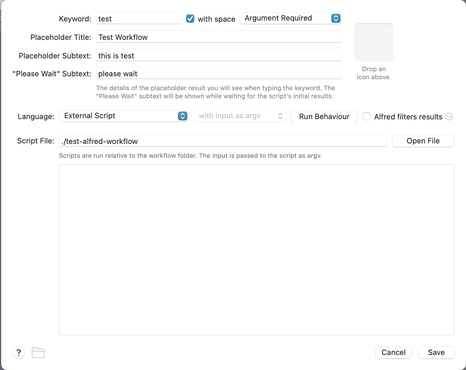
Task: Open the with input as argv dropdown
Action: (x=240, y=116)
